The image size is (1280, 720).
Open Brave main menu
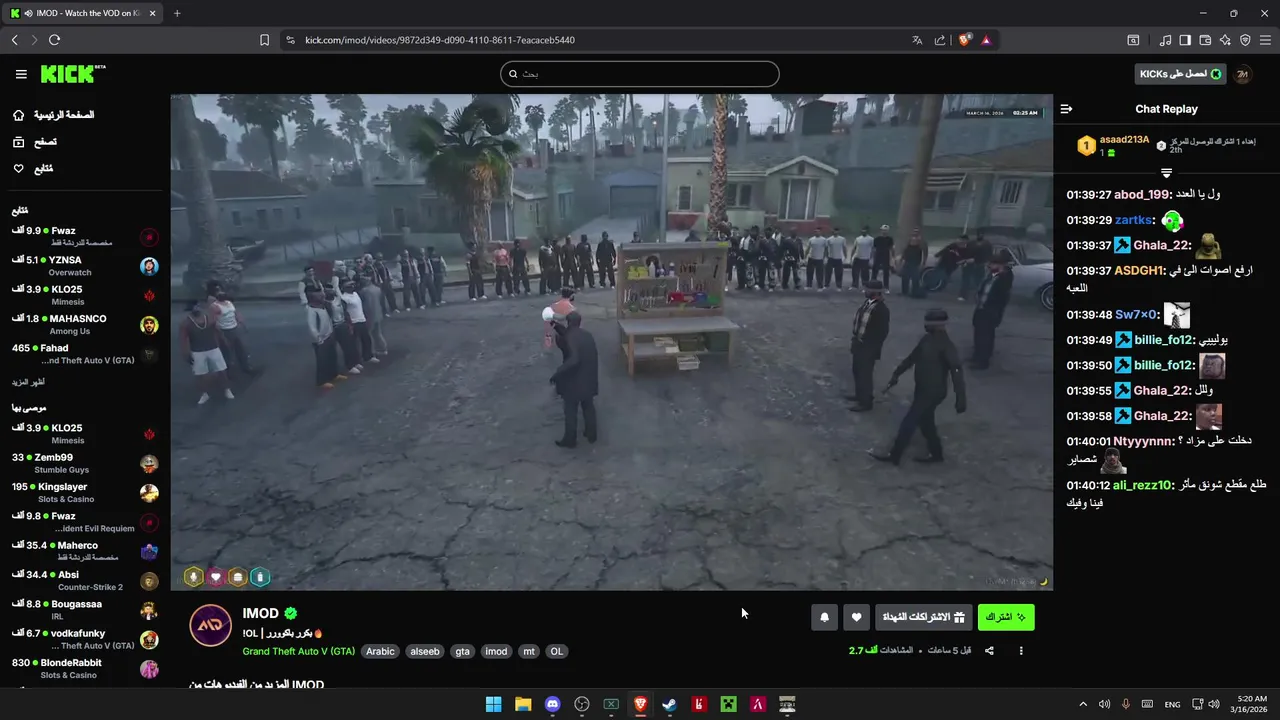[1265, 40]
